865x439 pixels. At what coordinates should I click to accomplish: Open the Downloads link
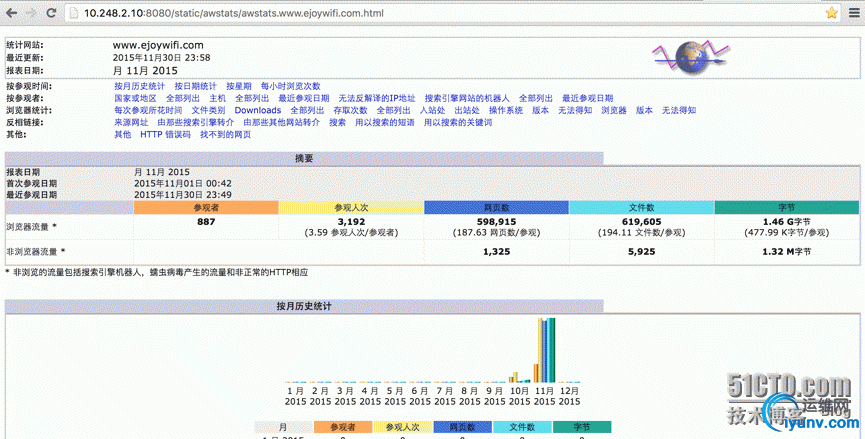click(258, 110)
